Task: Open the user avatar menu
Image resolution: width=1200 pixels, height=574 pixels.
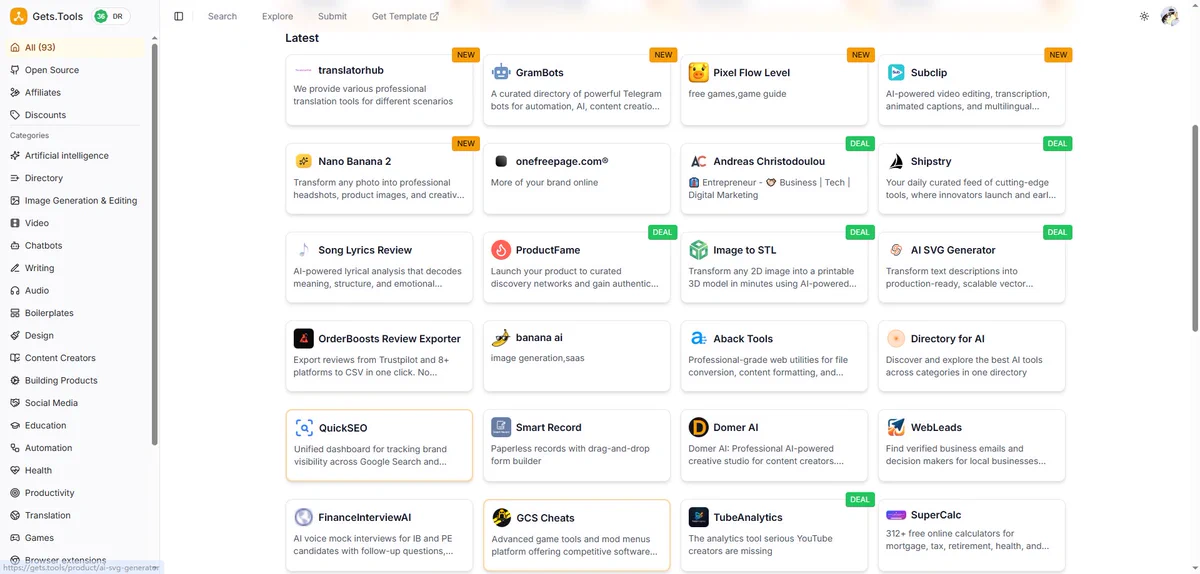Action: pos(1170,16)
